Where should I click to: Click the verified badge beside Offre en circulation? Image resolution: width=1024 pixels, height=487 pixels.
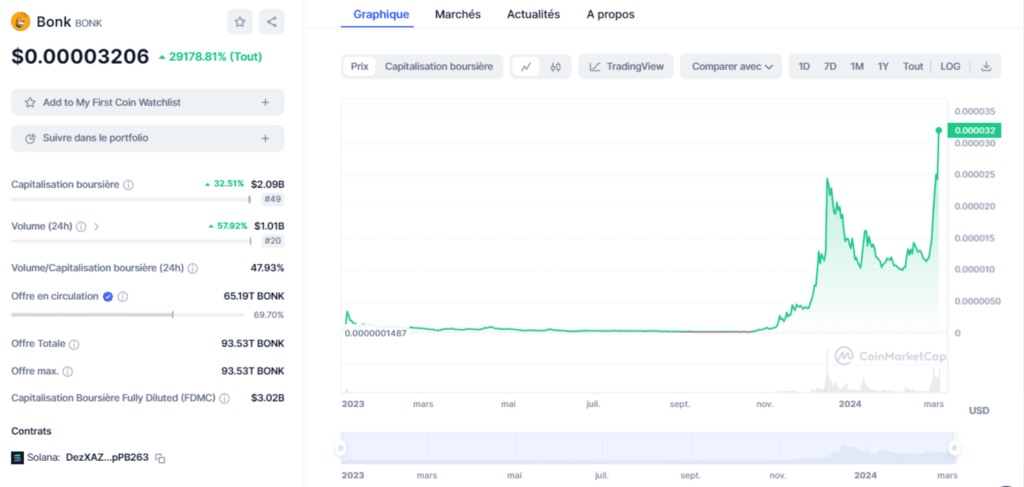tap(108, 296)
